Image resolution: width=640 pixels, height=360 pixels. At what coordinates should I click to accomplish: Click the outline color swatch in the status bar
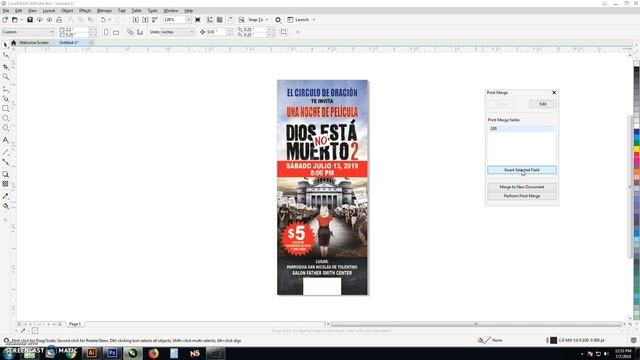[x=553, y=340]
